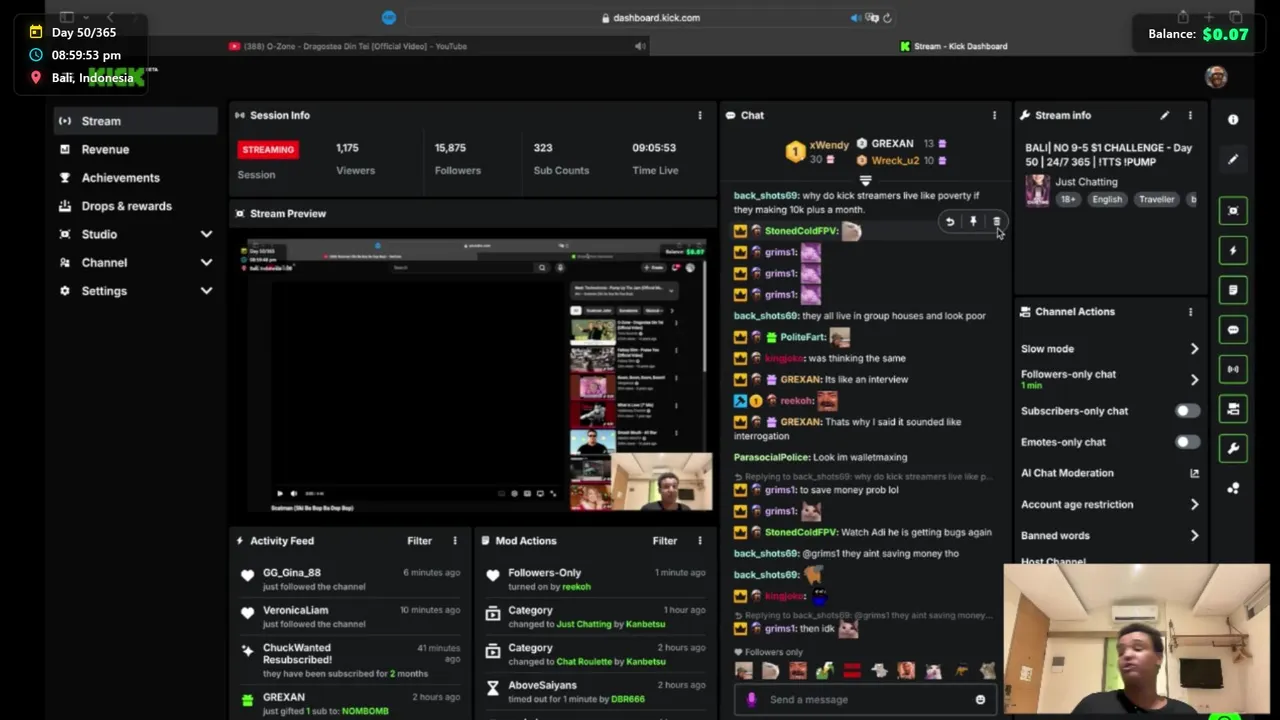Open Banned words arrow
This screenshot has width=1280, height=720.
tap(1194, 536)
